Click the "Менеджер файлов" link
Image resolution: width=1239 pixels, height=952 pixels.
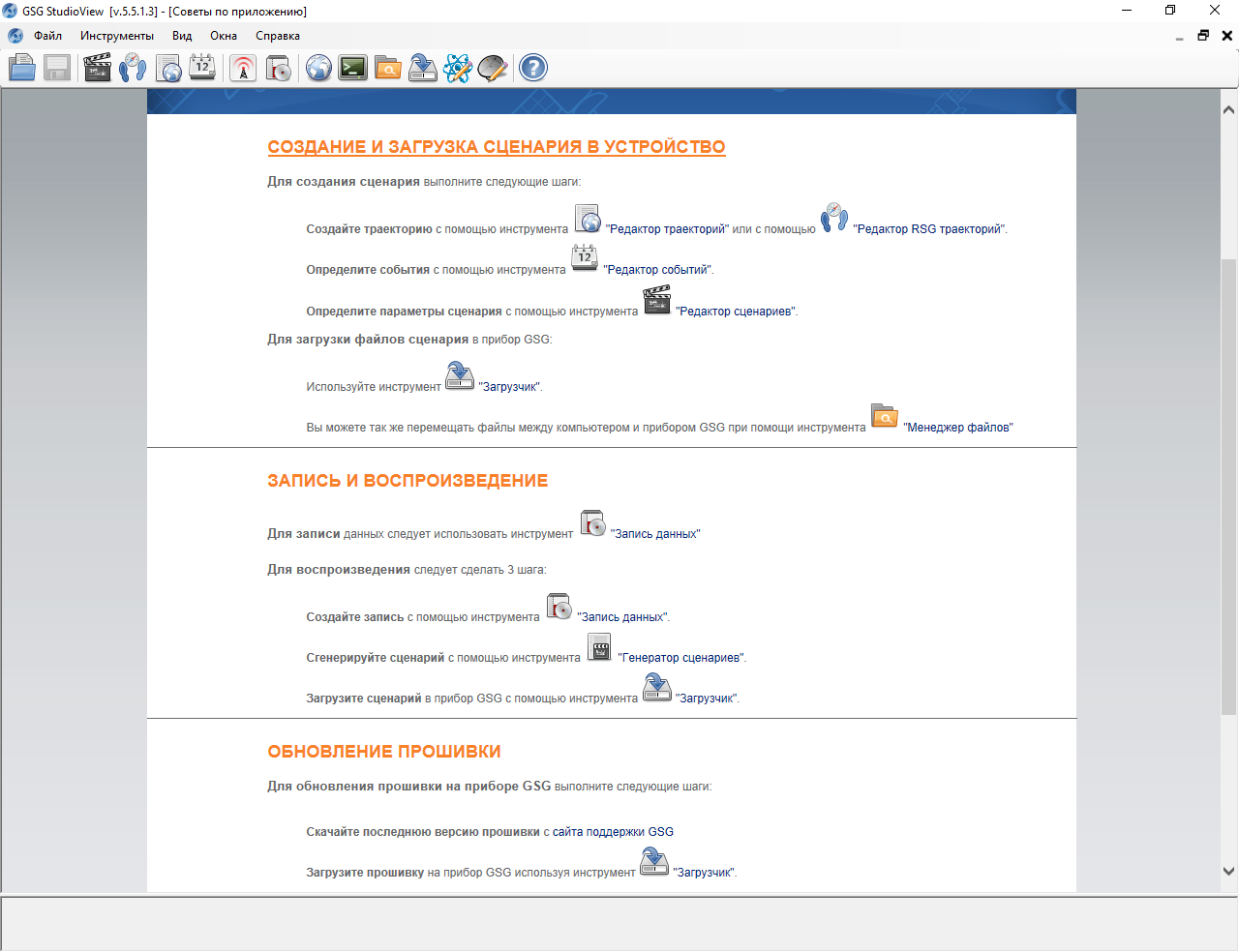click(x=958, y=428)
